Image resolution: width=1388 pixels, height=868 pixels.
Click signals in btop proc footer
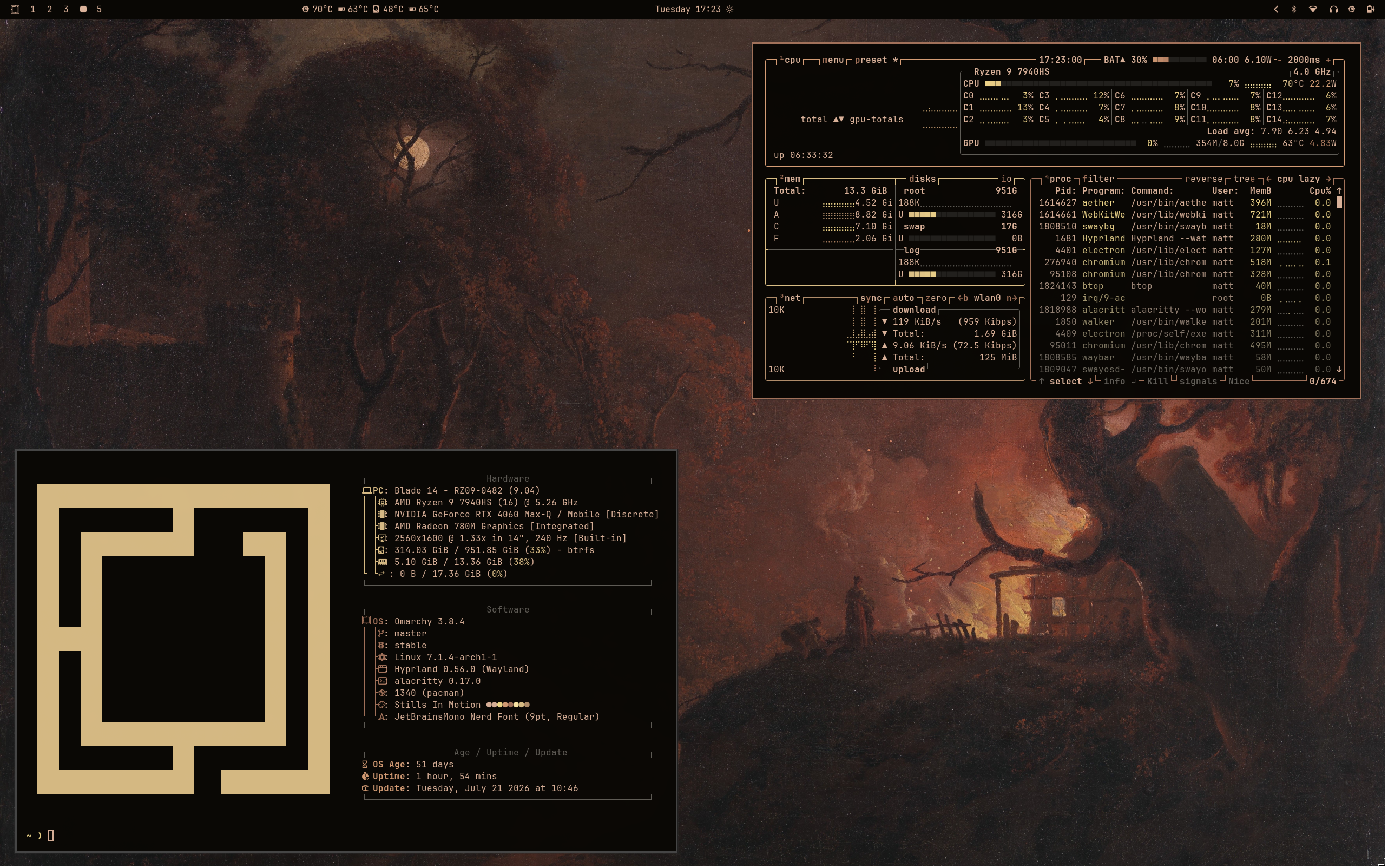(1200, 382)
